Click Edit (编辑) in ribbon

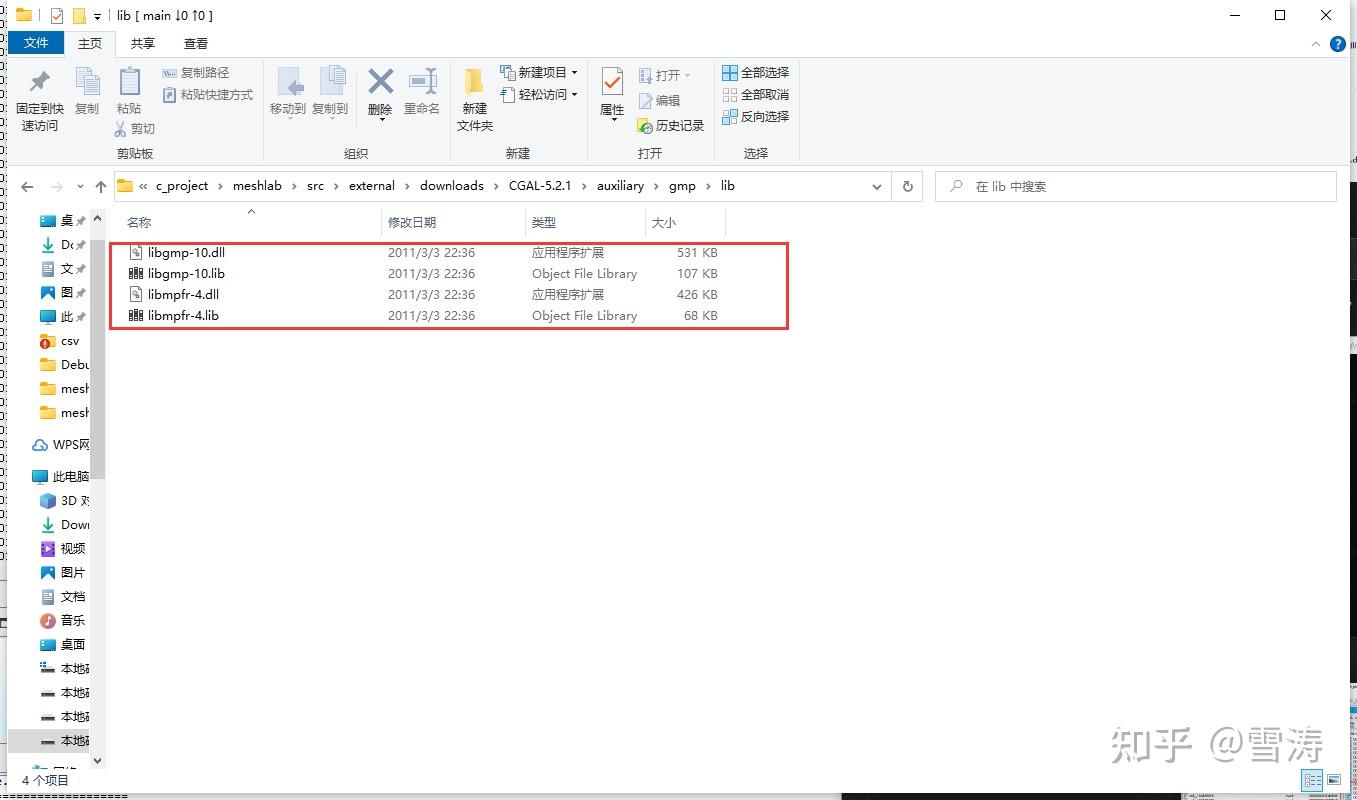[659, 100]
